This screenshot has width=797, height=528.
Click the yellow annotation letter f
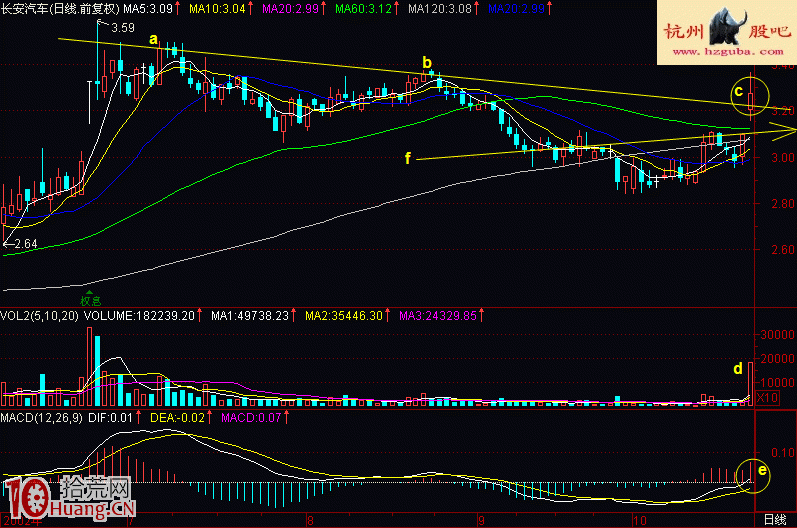coord(408,158)
